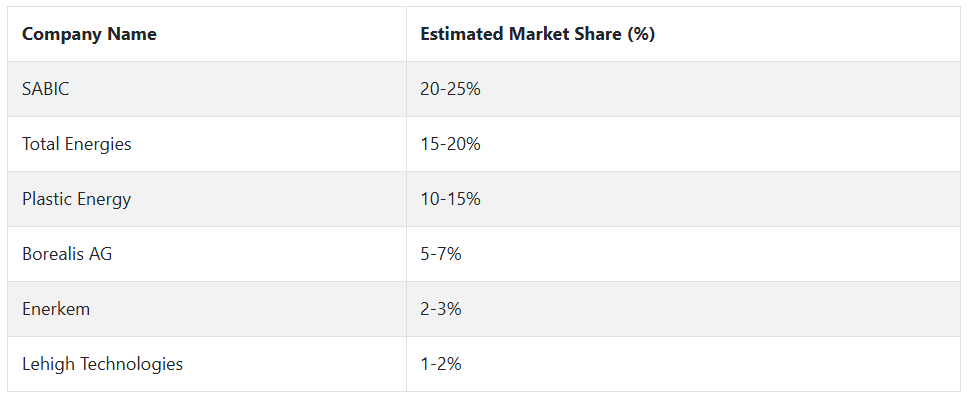Click the Estimated Market Share (%) header
The image size is (973, 399).
tap(683, 34)
